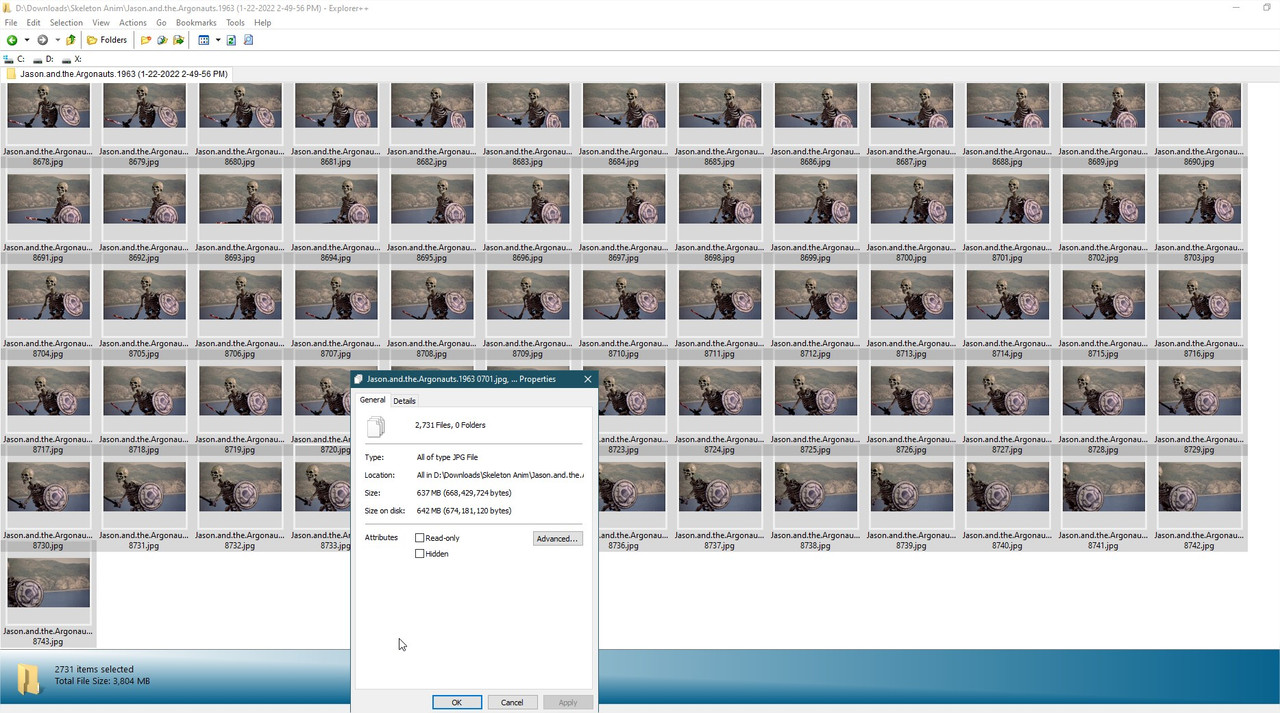Viewport: 1280px width, 713px height.
Task: Open the Edit menu
Action: click(x=34, y=22)
